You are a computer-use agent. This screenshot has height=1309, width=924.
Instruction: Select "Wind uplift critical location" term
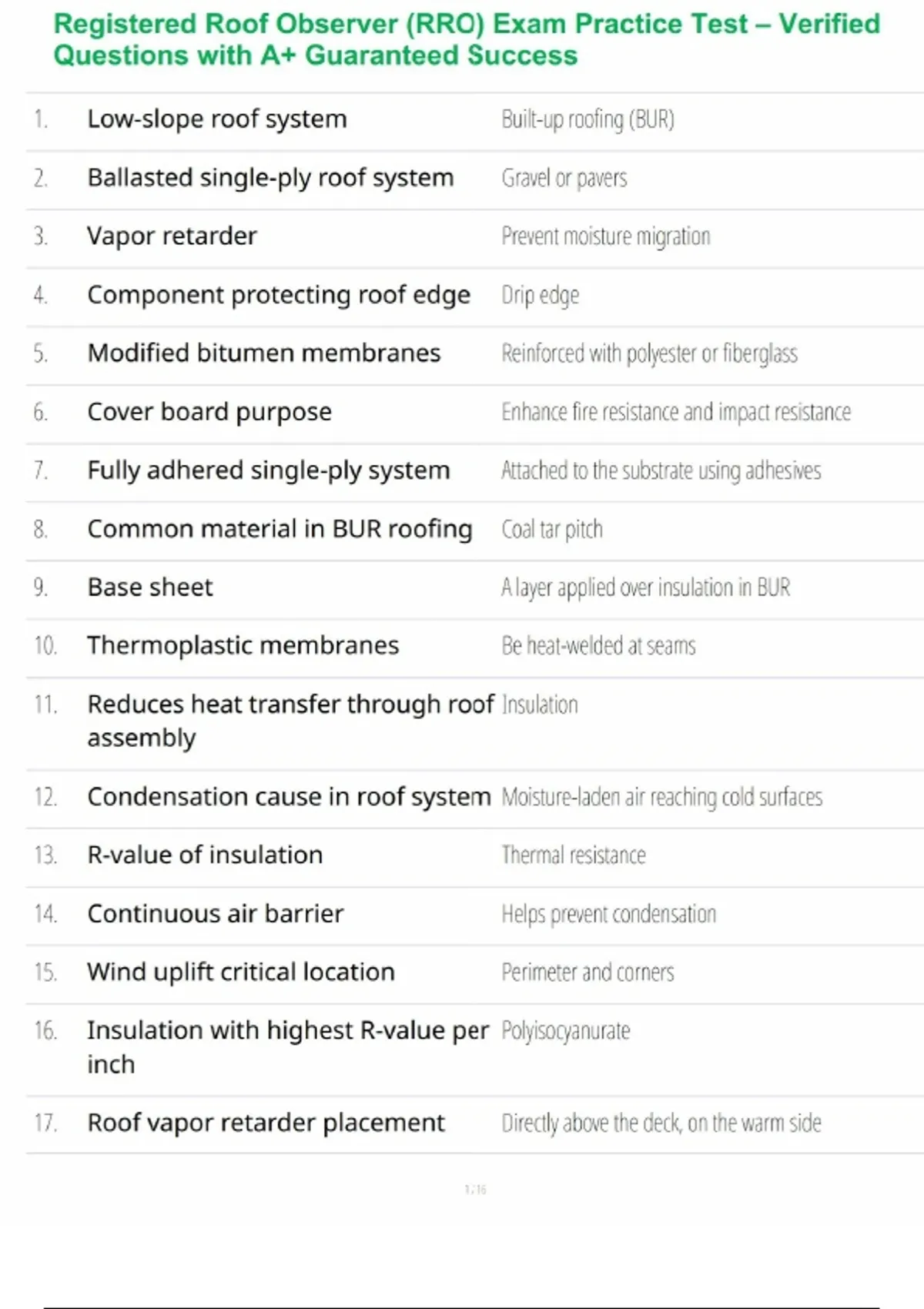tap(241, 973)
